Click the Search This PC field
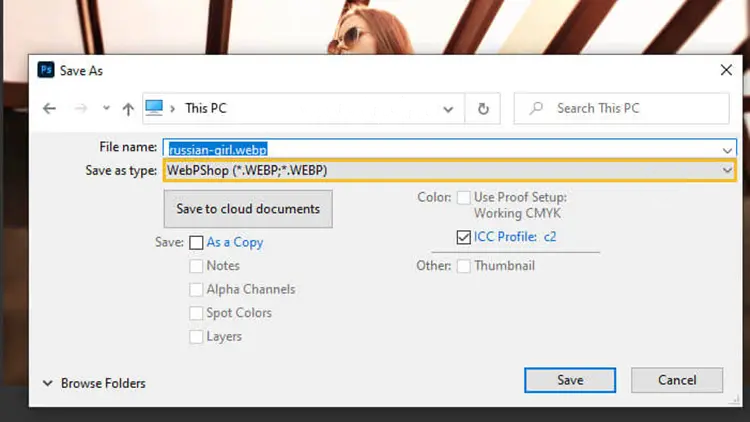Screen dimensions: 750x422 [x=622, y=108]
